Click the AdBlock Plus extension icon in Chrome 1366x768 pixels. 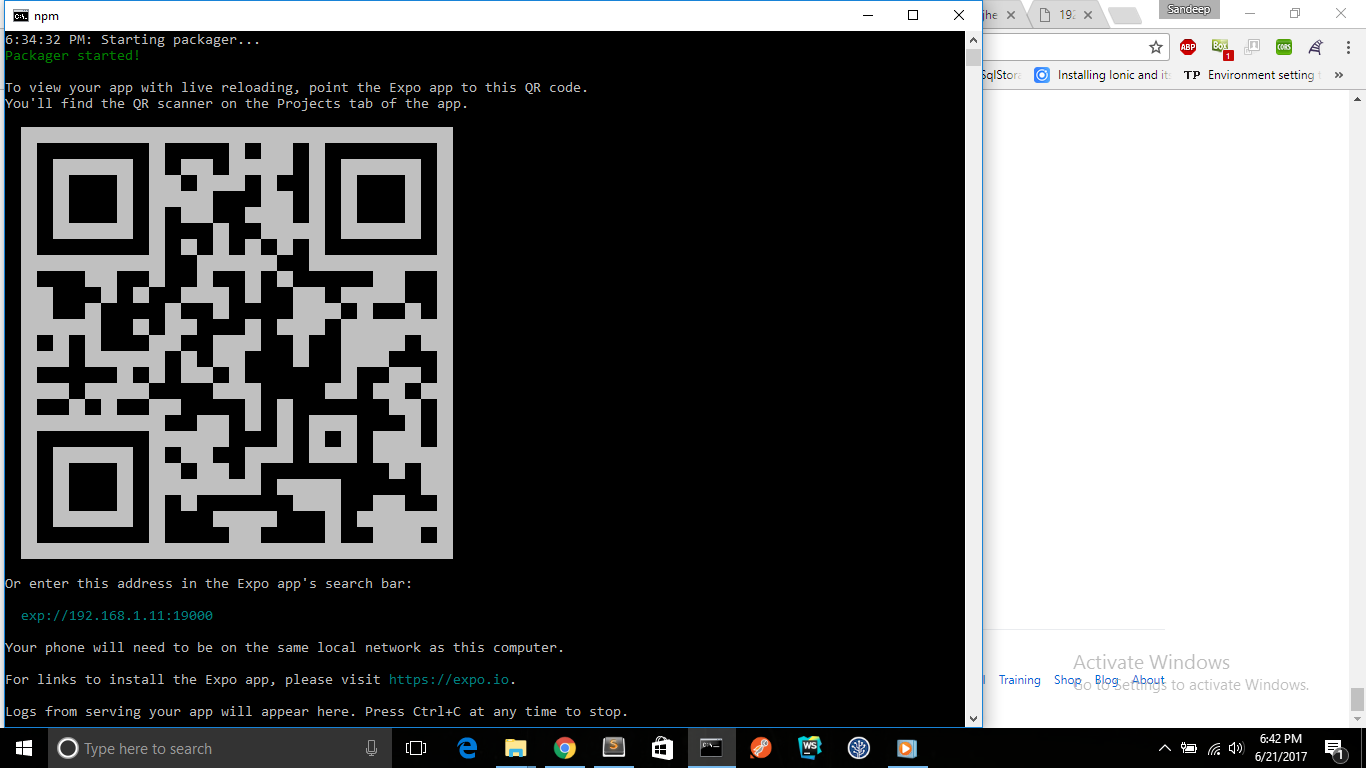(x=1187, y=47)
